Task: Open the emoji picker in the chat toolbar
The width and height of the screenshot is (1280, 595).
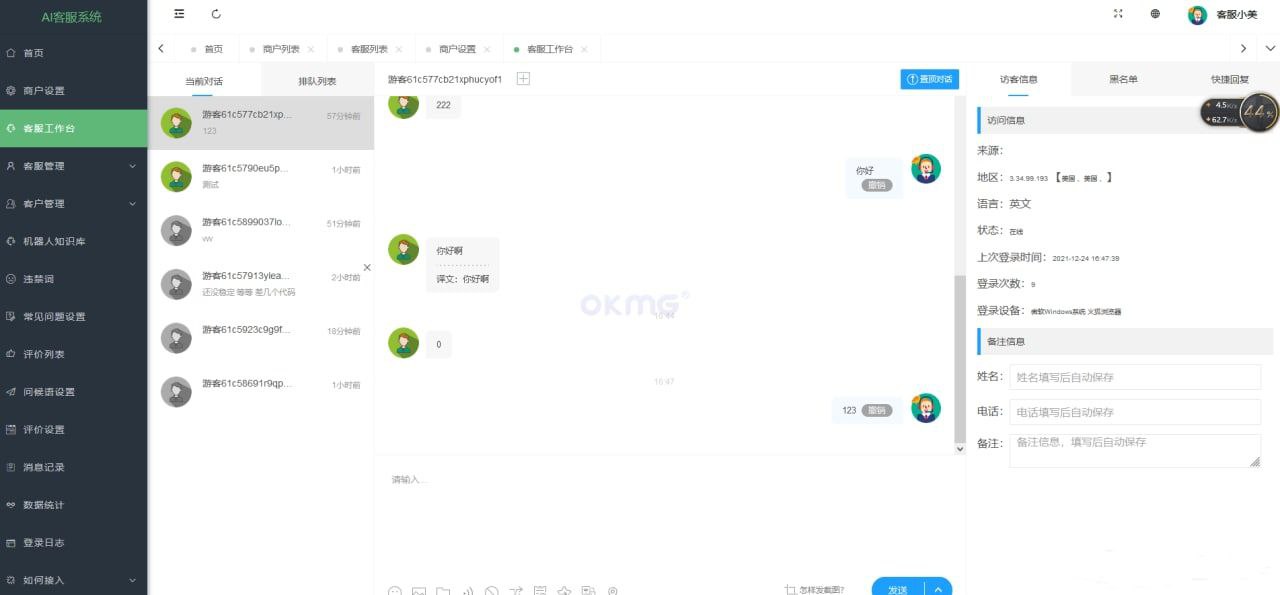Action: tap(395, 591)
